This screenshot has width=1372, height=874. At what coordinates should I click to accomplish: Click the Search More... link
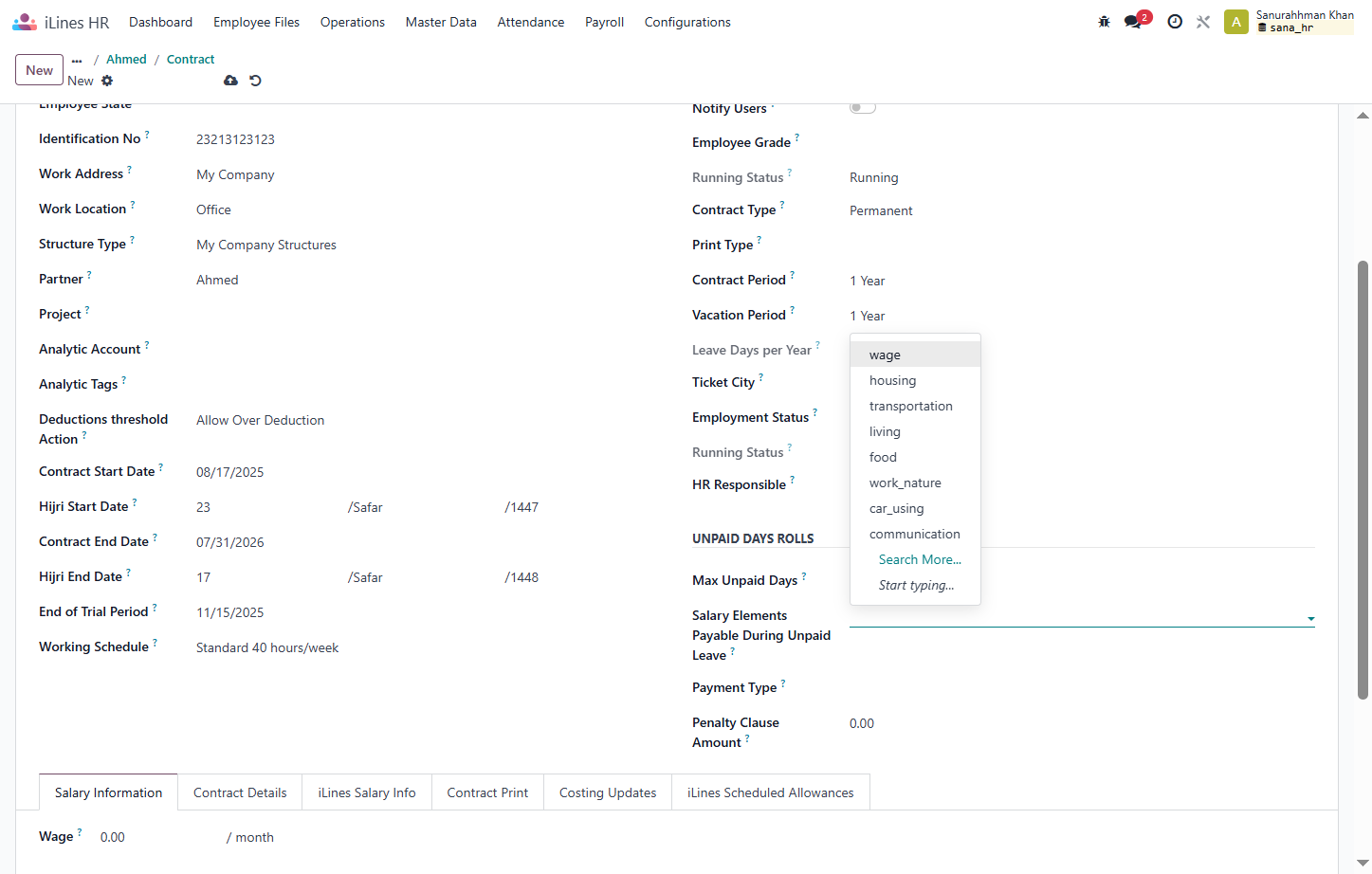[920, 559]
